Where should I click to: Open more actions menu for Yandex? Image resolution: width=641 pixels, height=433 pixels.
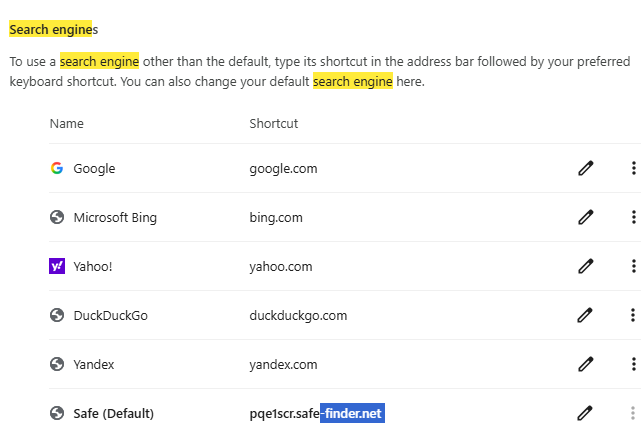click(x=633, y=364)
